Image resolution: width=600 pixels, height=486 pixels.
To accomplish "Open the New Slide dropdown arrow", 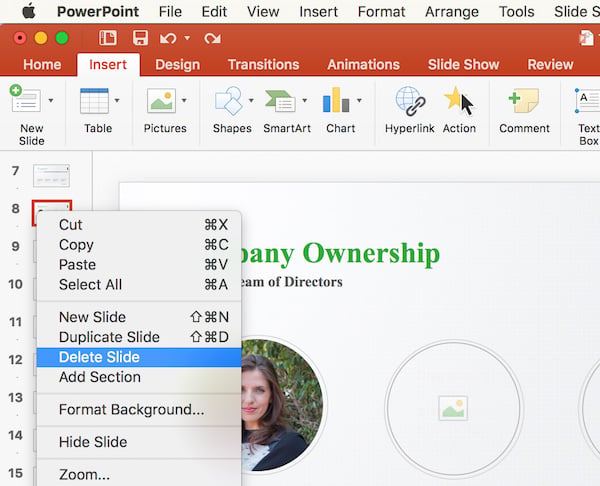I will [51, 100].
